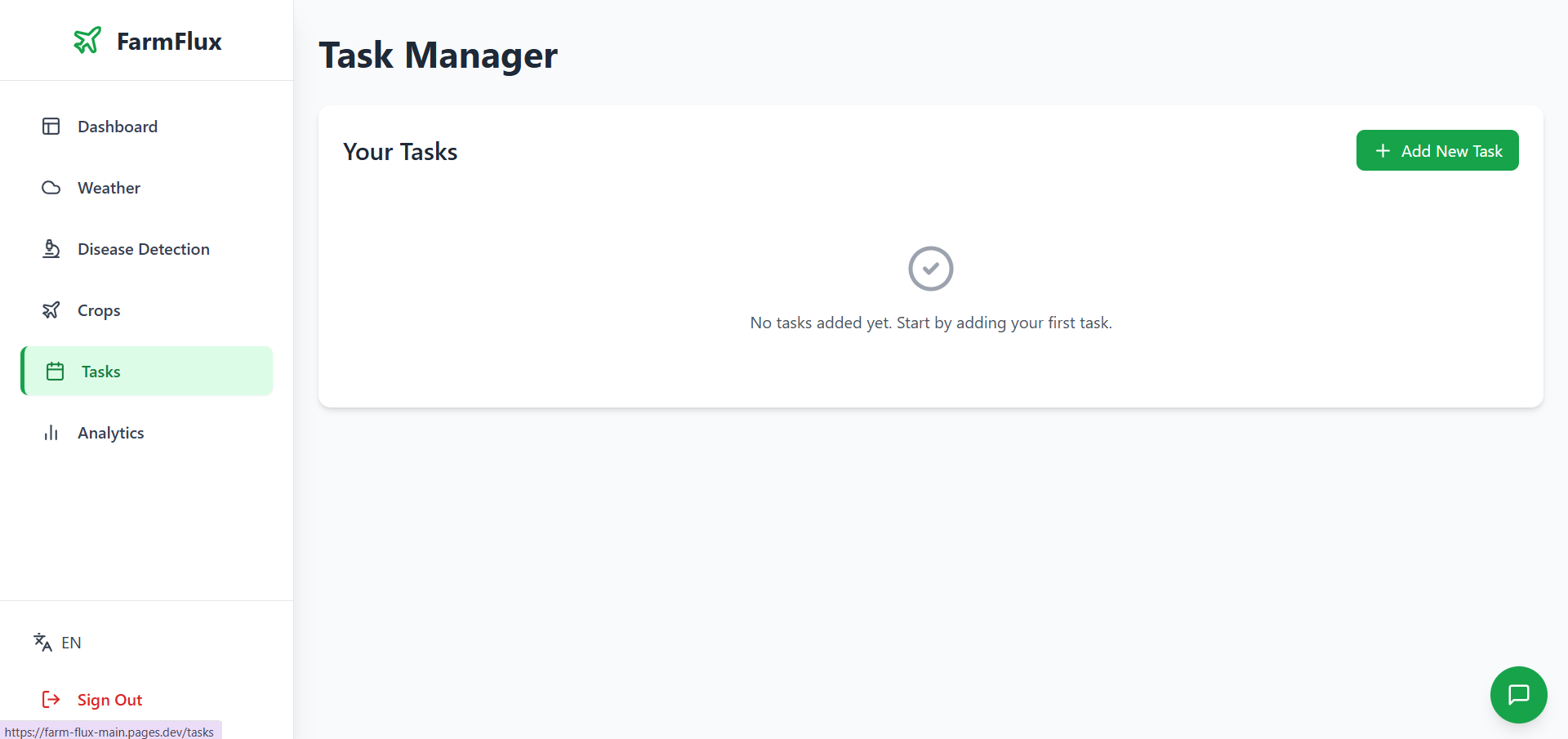This screenshot has height=739, width=1568.
Task: Click the Weather cloud icon
Action: 51,188
